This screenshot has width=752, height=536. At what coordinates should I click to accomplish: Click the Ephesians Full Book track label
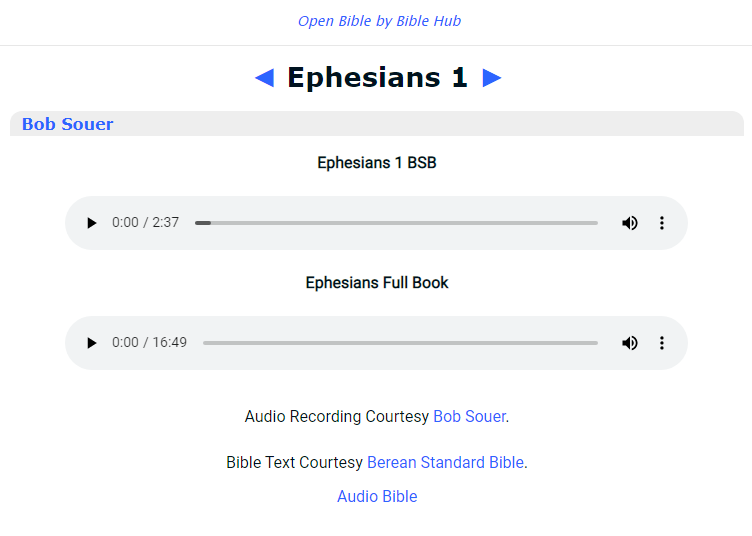377,283
